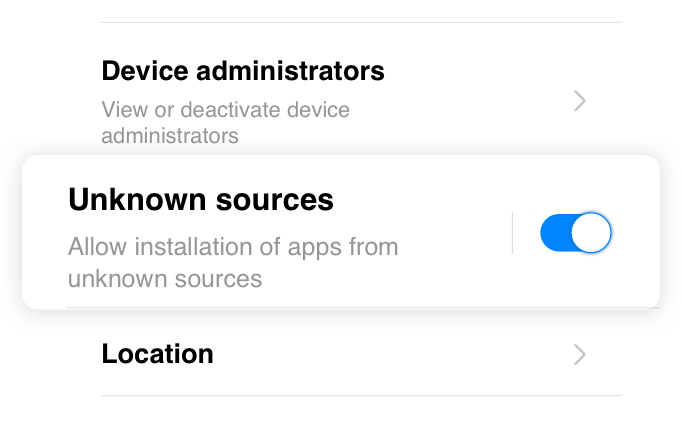This screenshot has height=430, width=682.
Task: Open the Location settings entry
Action: (157, 354)
